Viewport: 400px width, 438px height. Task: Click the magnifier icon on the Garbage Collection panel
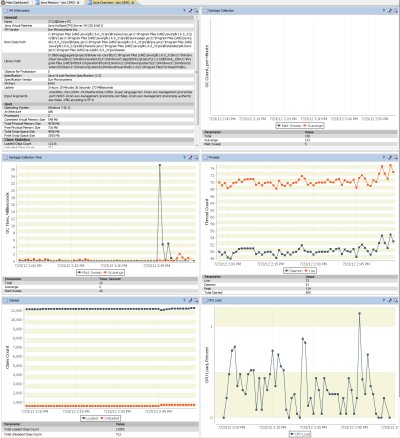pos(395,11)
